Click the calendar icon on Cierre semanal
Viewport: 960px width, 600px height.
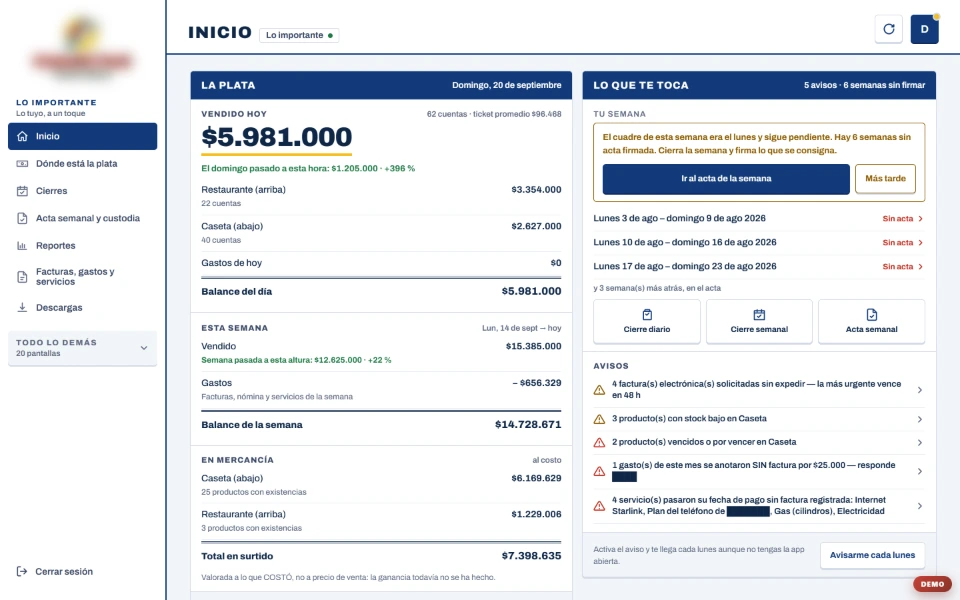[759, 315]
